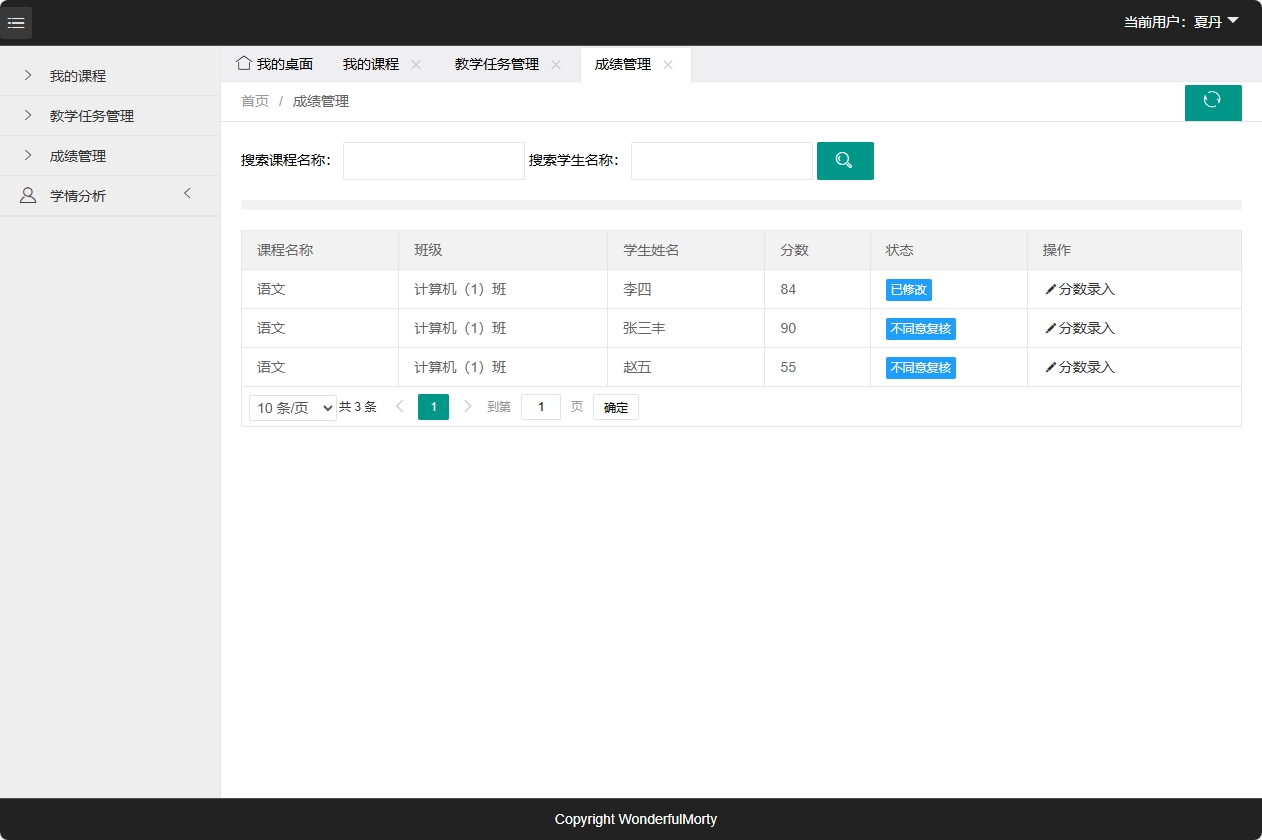The height and width of the screenshot is (840, 1262).
Task: Click the 已修改 status badge for 李四
Action: [x=907, y=289]
